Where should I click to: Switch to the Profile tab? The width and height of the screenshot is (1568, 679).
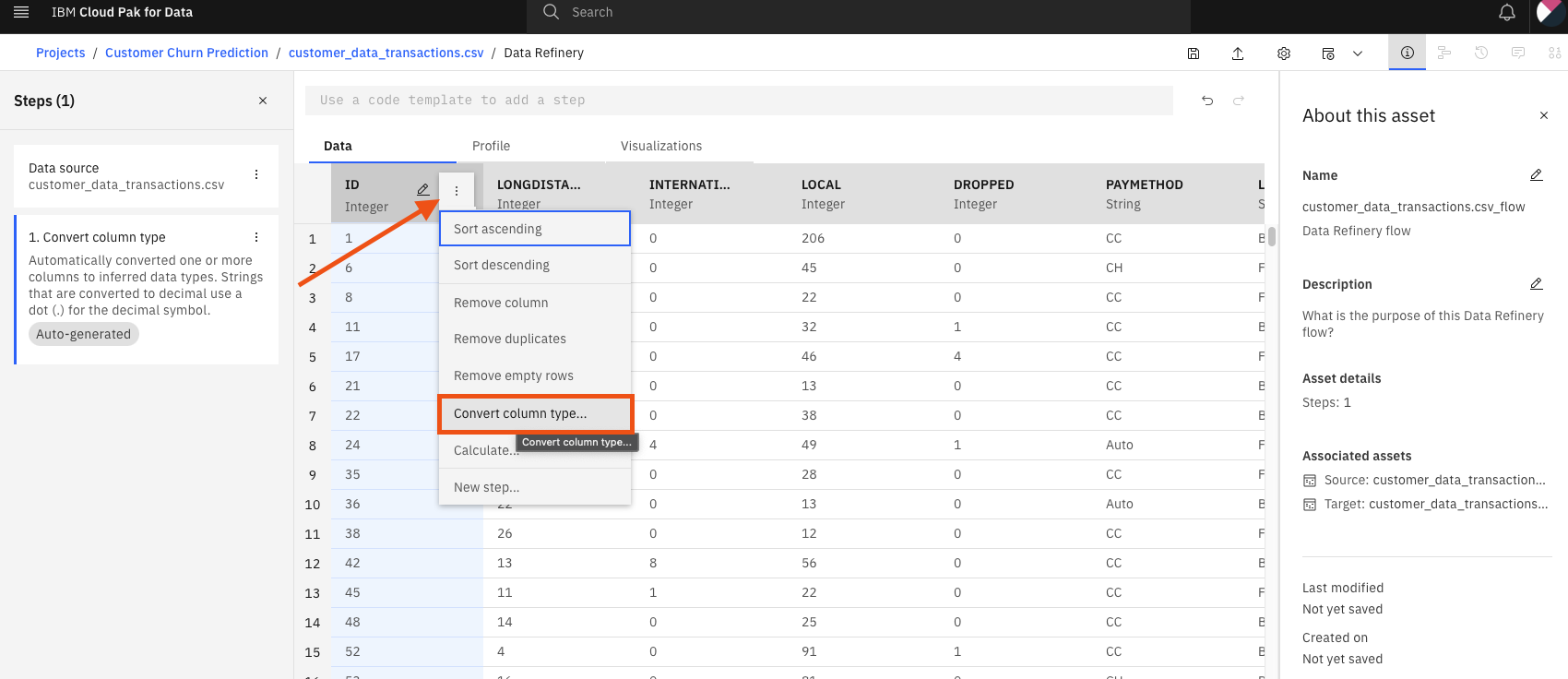(531, 146)
